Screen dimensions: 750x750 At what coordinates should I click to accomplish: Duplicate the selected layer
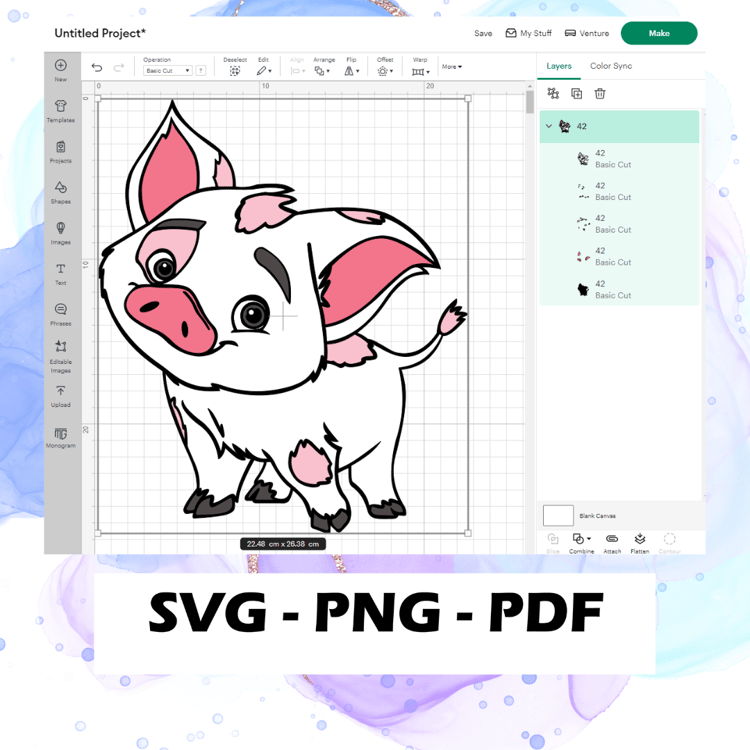coord(576,93)
